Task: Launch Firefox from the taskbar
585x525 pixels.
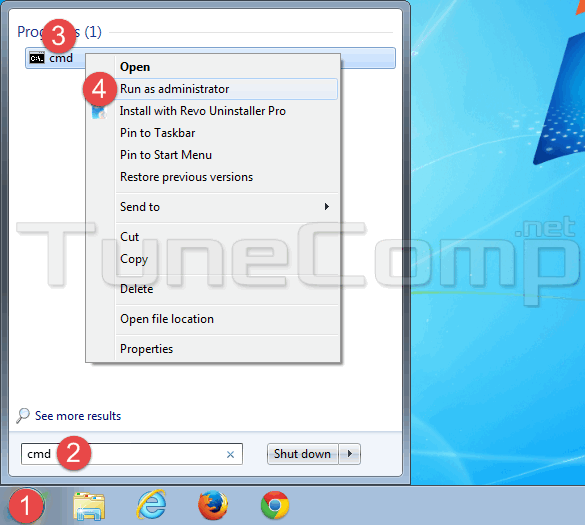Action: tap(213, 505)
